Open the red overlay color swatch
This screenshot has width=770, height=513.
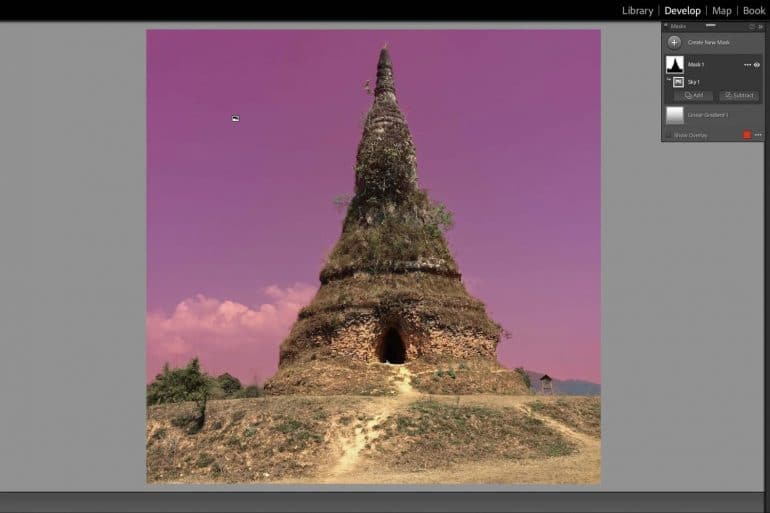pos(746,135)
